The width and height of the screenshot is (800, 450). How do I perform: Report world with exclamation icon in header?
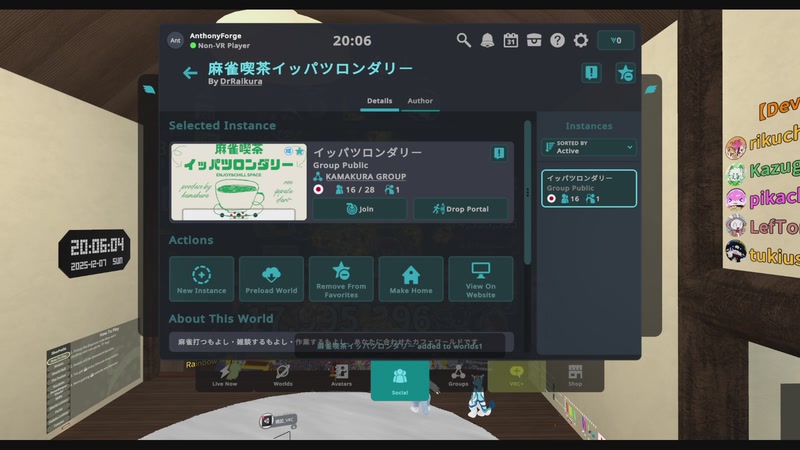click(591, 73)
